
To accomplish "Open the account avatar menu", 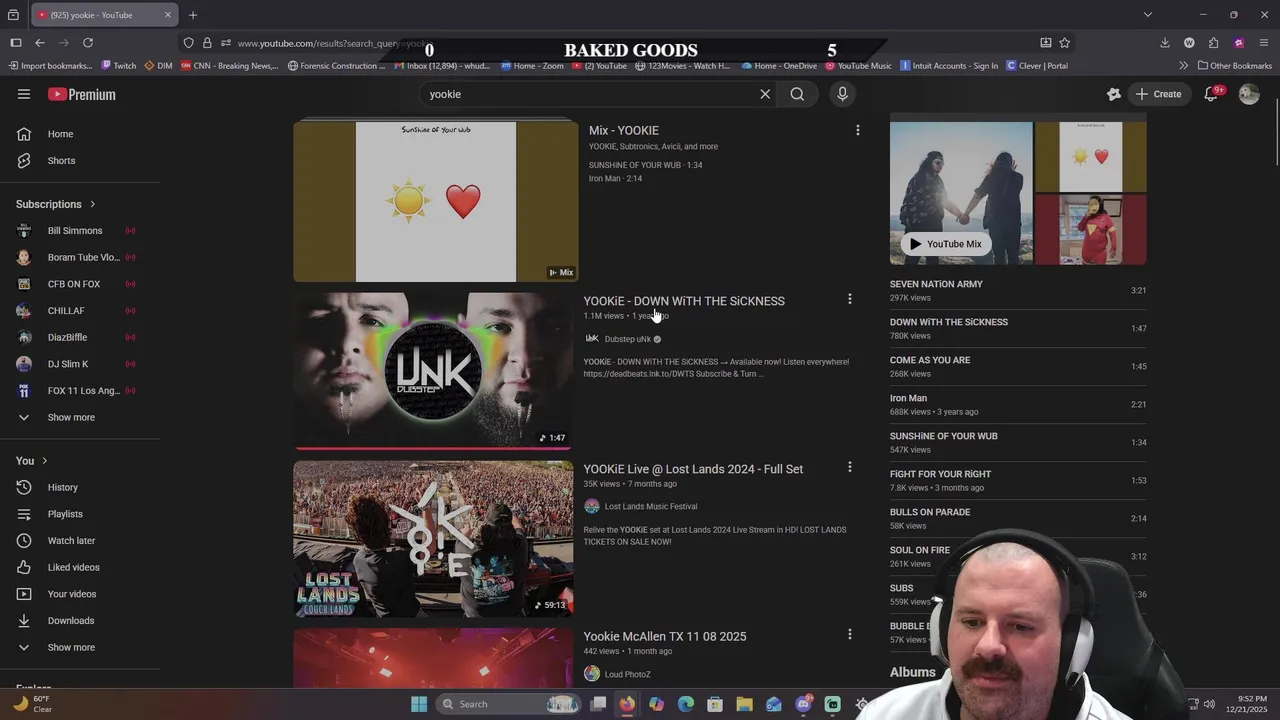I will pos(1249,94).
